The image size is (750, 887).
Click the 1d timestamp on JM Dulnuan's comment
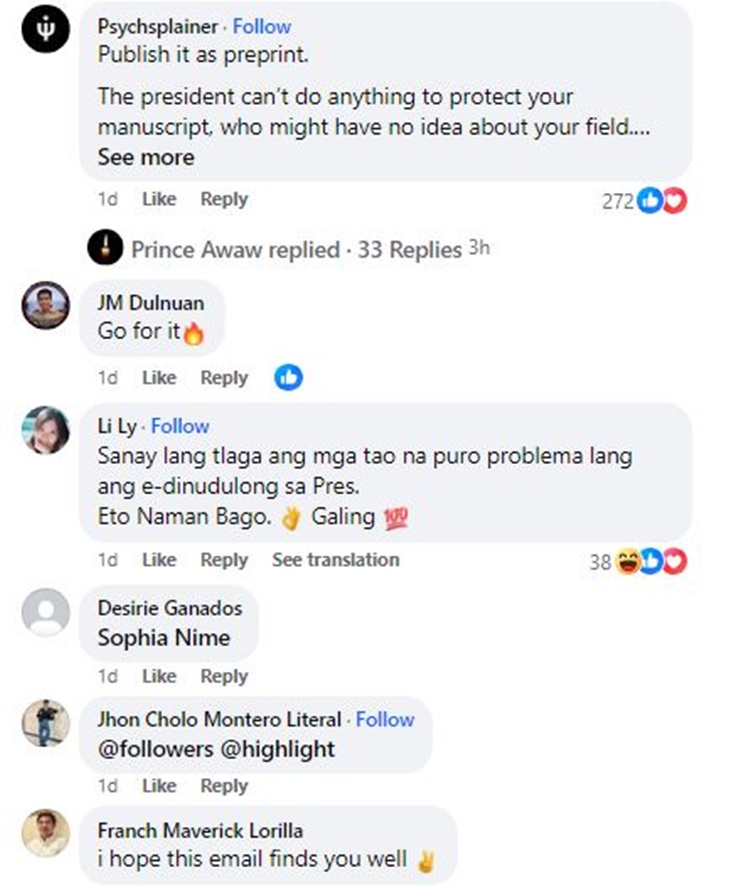108,378
